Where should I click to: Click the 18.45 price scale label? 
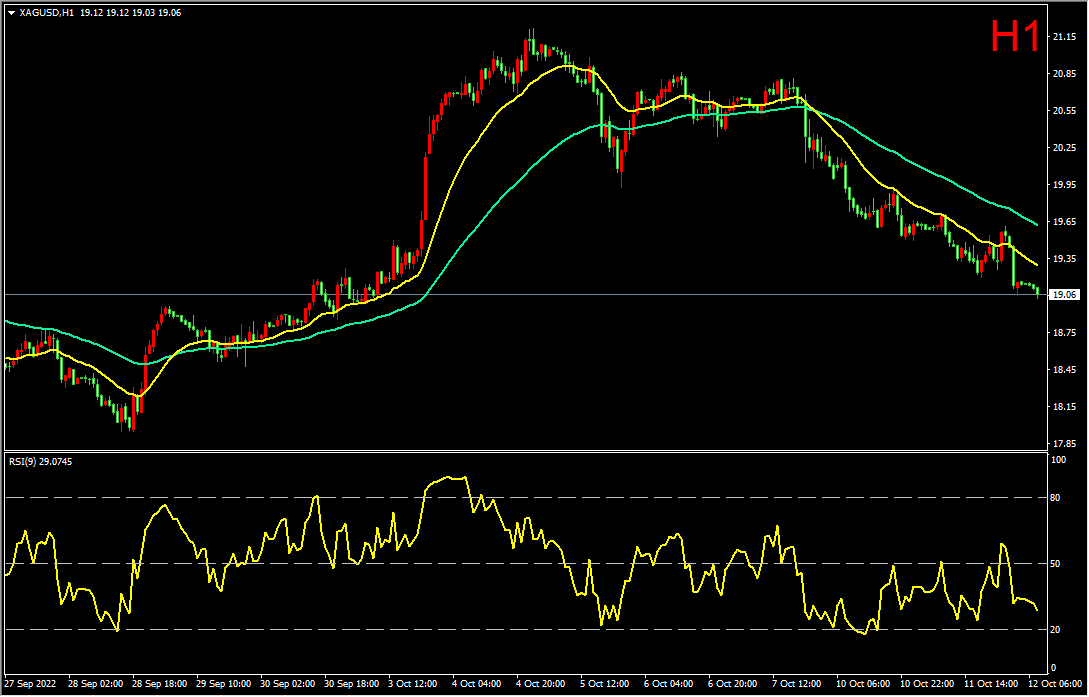pos(1065,370)
